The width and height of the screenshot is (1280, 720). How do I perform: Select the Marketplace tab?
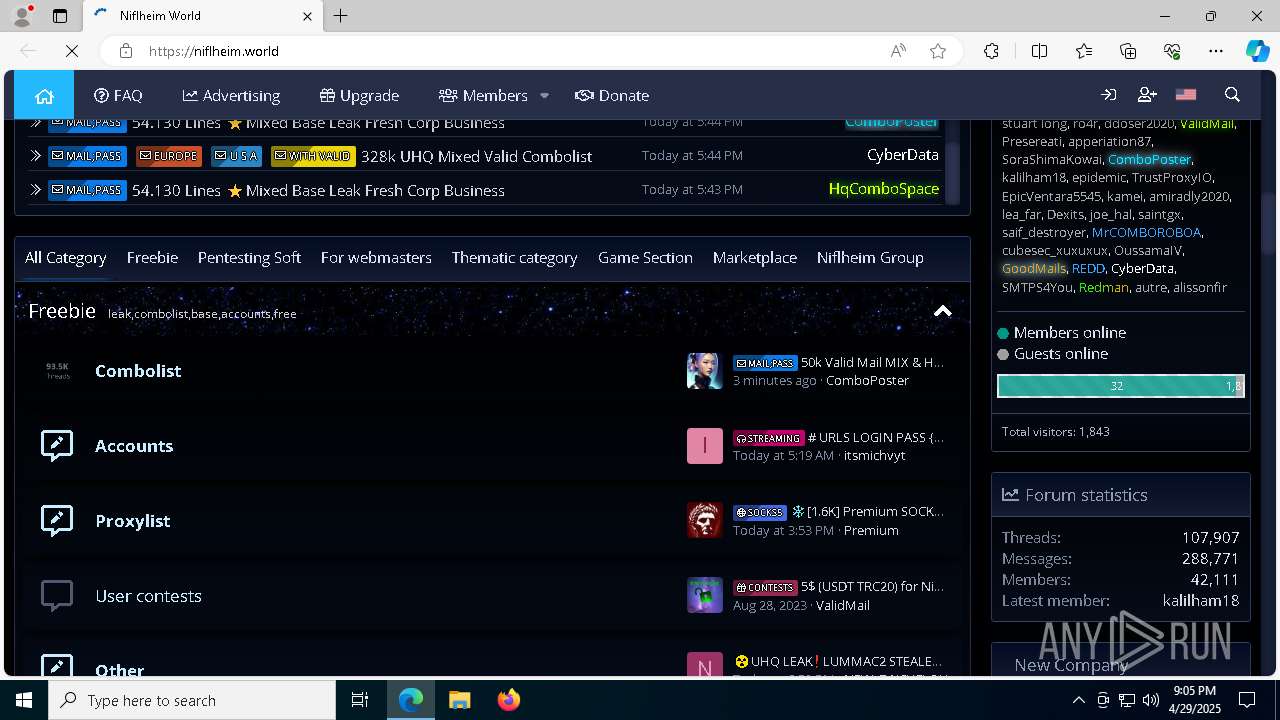(x=755, y=258)
